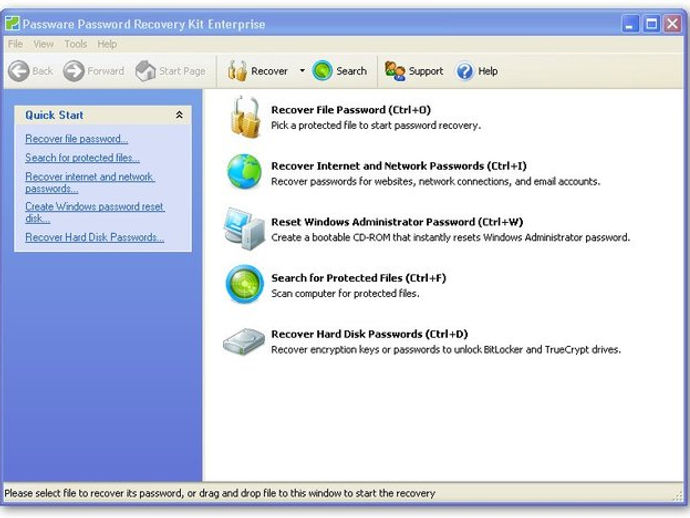Click the computer icon for Reset Windows Administrator Password
Screen dimensions: 690x518
pos(244,229)
